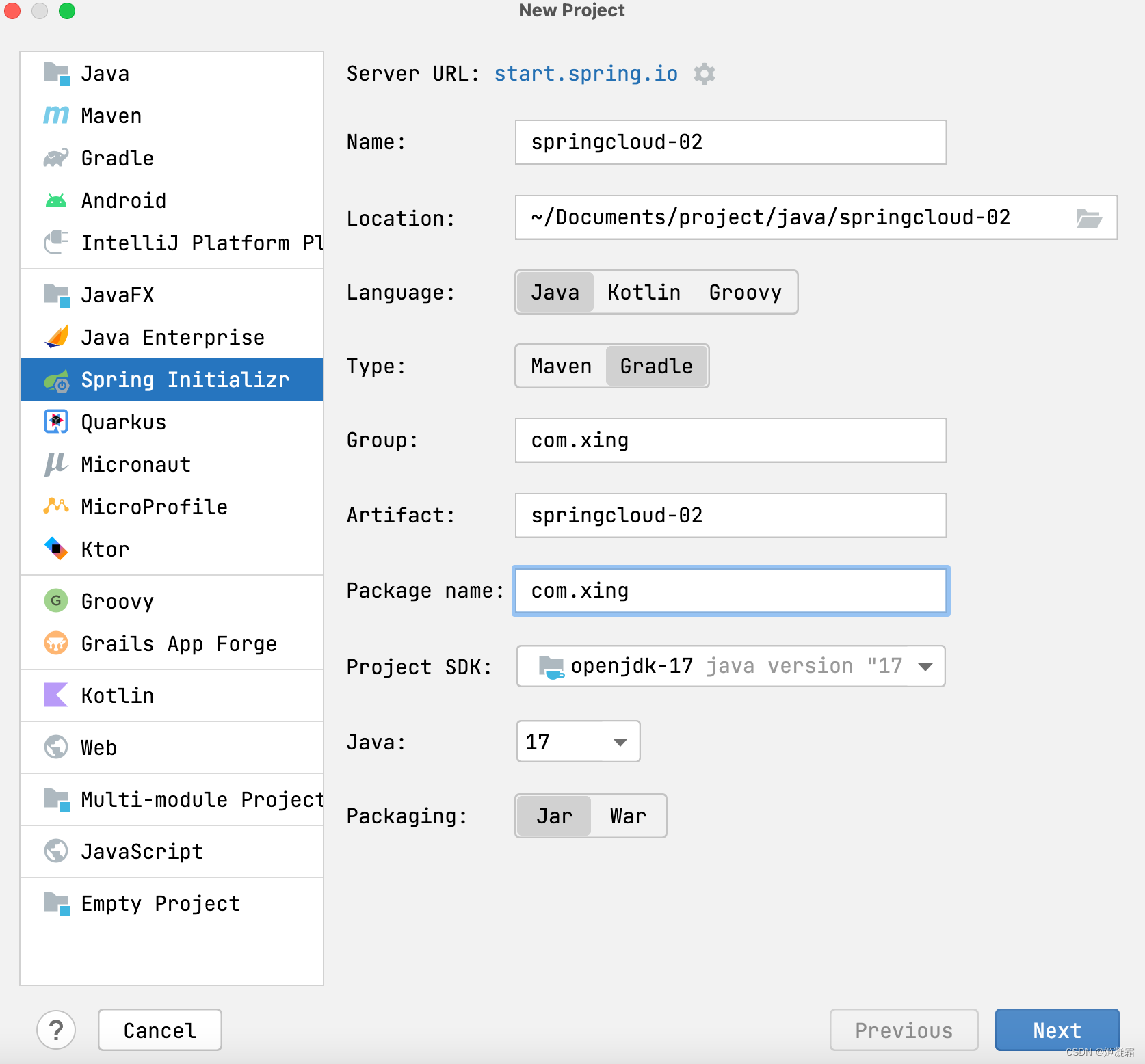Viewport: 1145px width, 1064px height.
Task: Open the start.spring.io link
Action: pos(585,73)
